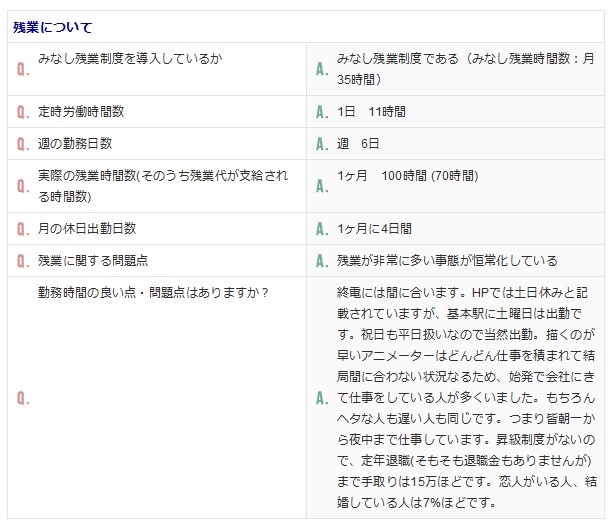Click the A icon beside 1ヶ月に4日間

[x=322, y=229]
